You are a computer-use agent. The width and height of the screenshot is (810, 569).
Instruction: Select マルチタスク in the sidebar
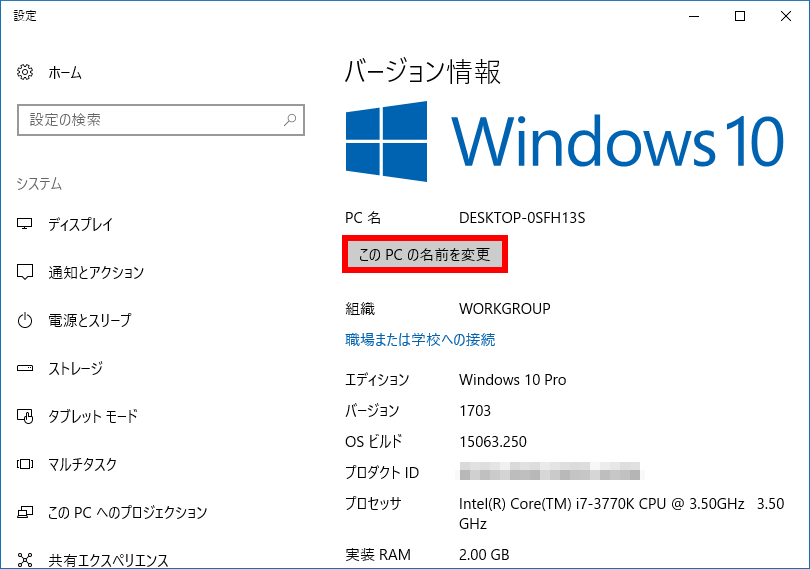coord(83,464)
